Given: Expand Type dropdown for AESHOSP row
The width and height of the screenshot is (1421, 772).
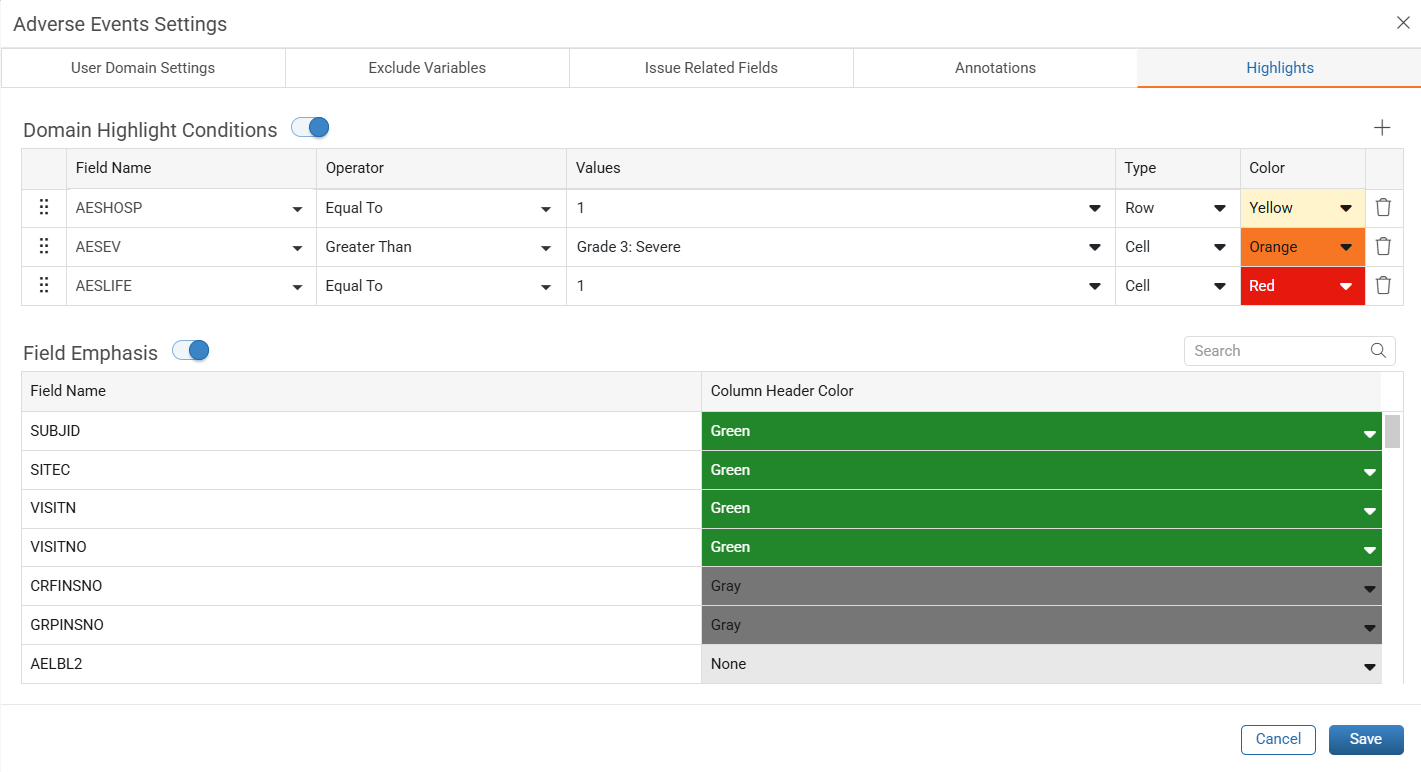Looking at the screenshot, I should pos(1178,208).
